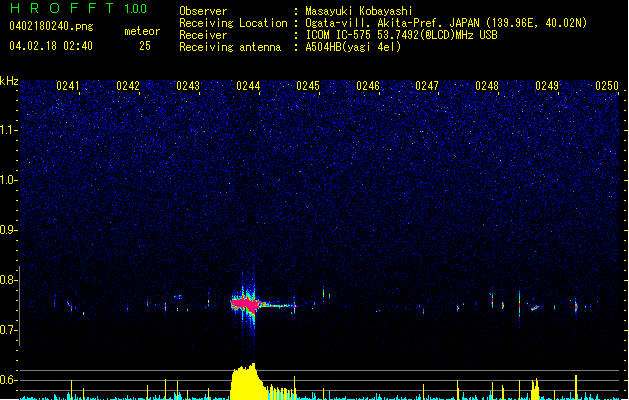This screenshot has height=400, width=629.
Task: Click the Receiver label
Action: [203, 35]
